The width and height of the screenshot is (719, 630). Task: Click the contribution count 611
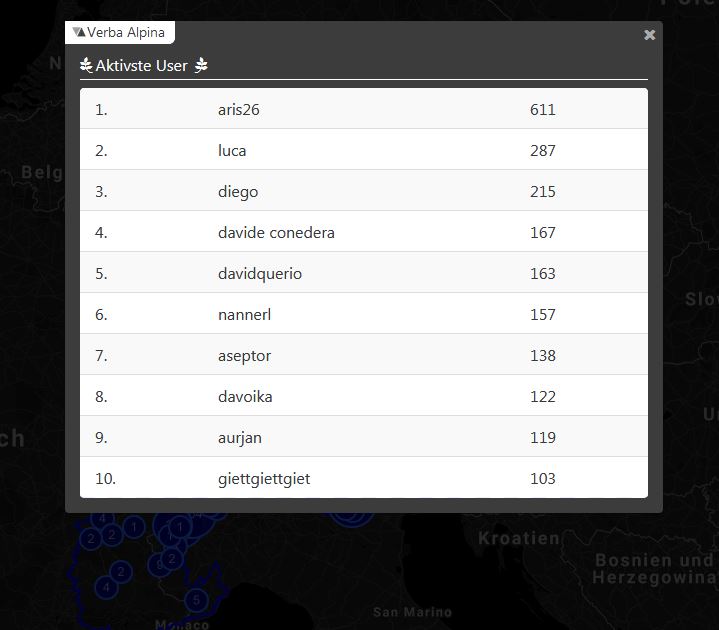[x=542, y=110]
